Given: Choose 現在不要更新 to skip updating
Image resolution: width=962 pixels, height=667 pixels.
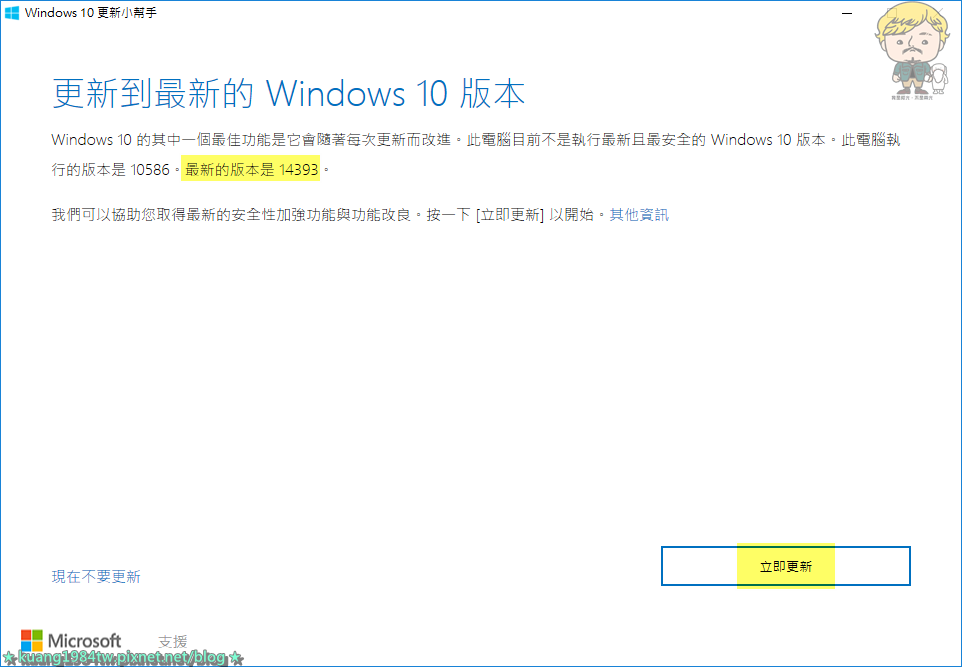Looking at the screenshot, I should [x=96, y=576].
